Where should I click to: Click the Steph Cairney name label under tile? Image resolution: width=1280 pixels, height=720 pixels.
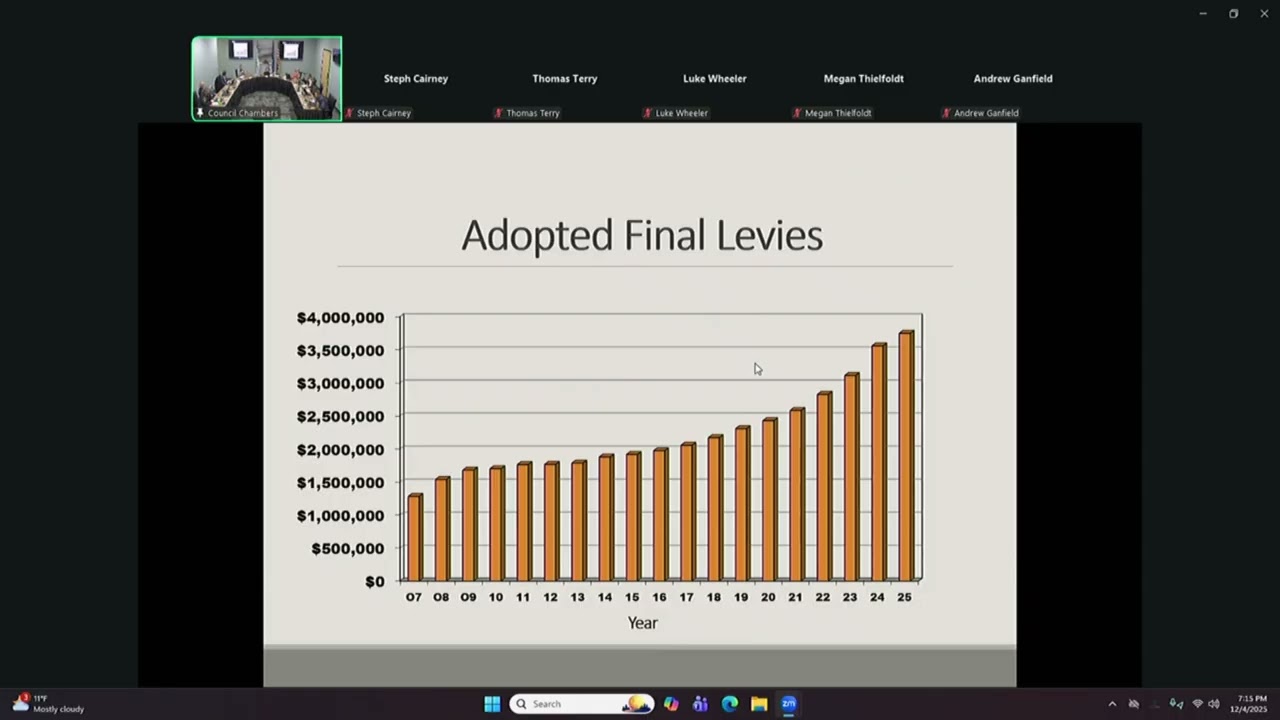[x=384, y=113]
